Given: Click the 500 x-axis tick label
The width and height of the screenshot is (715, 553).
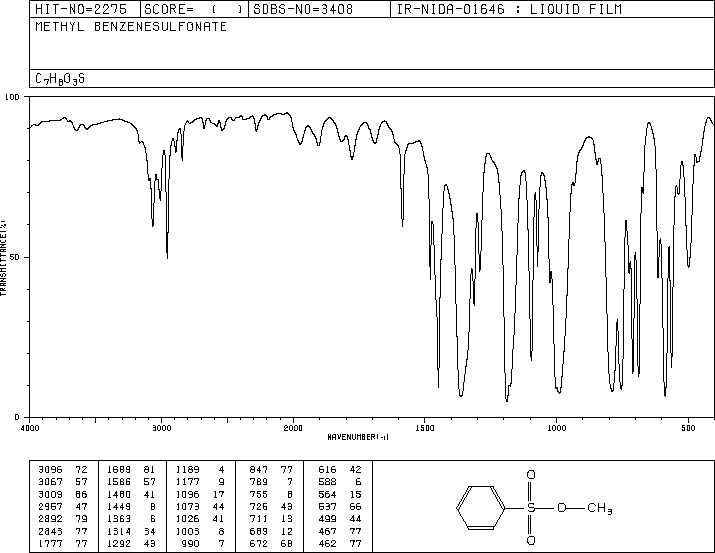Looking at the screenshot, I should tap(688, 428).
